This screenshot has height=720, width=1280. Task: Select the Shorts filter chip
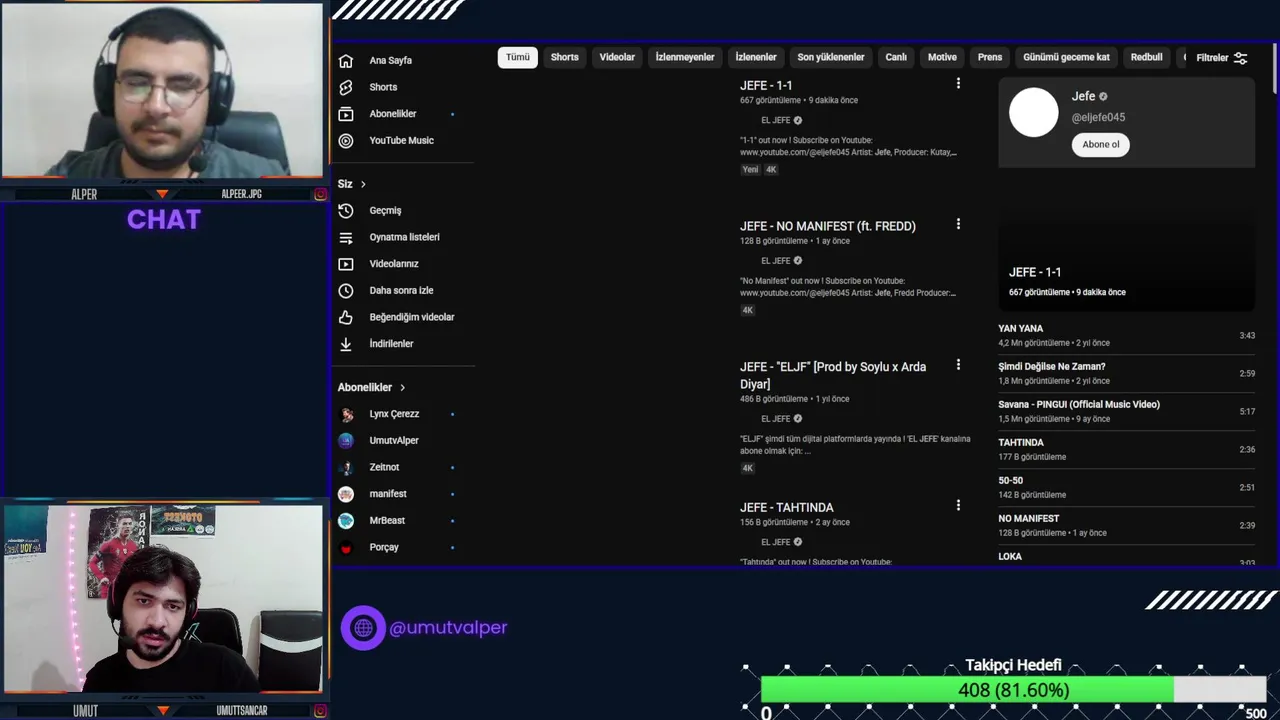tap(564, 57)
